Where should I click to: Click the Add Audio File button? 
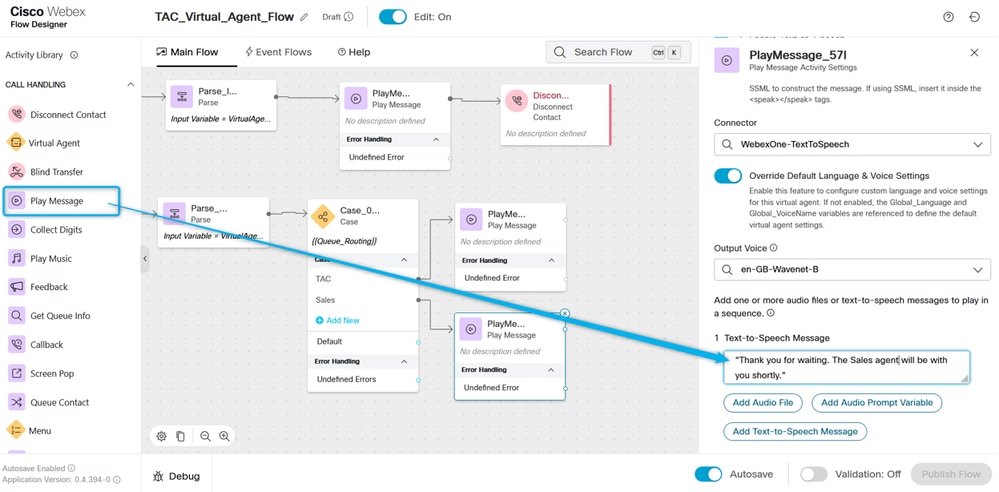point(763,403)
